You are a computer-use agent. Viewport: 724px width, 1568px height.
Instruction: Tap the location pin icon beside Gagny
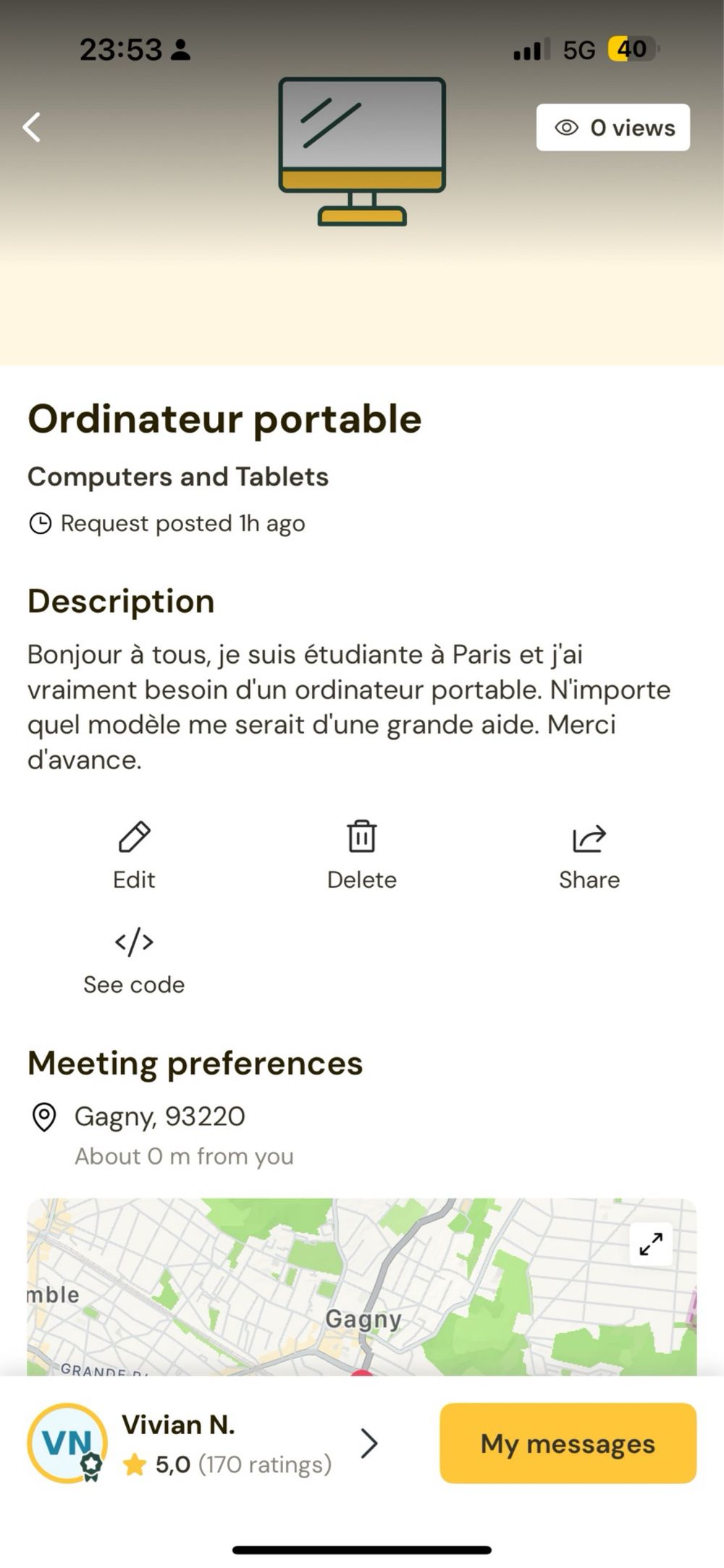click(44, 1117)
